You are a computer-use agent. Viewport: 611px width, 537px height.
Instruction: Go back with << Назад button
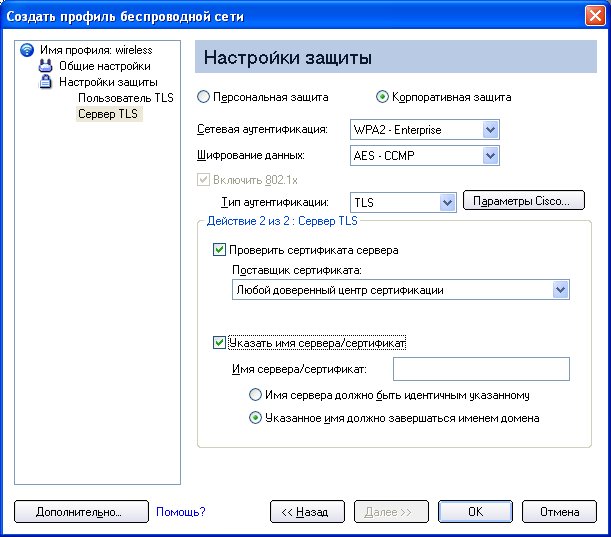(x=307, y=511)
